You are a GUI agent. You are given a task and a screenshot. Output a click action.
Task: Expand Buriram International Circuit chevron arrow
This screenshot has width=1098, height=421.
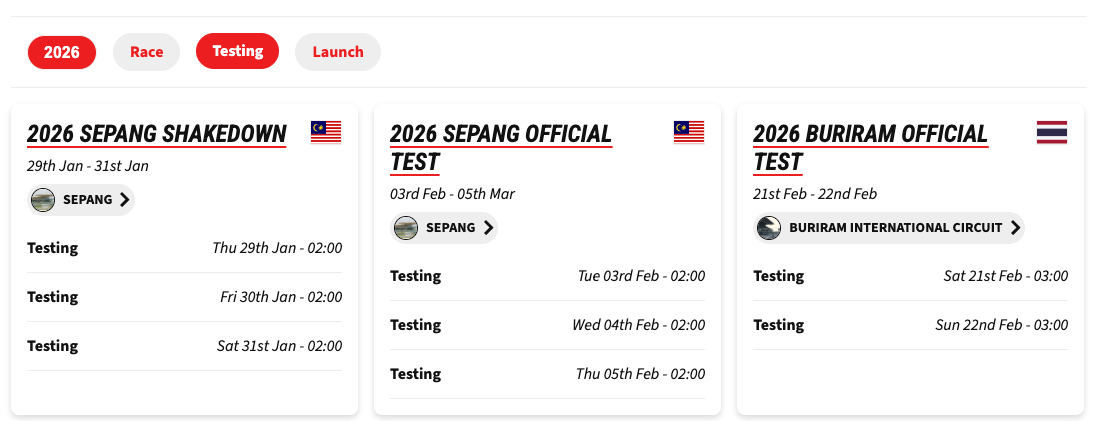tap(1015, 228)
